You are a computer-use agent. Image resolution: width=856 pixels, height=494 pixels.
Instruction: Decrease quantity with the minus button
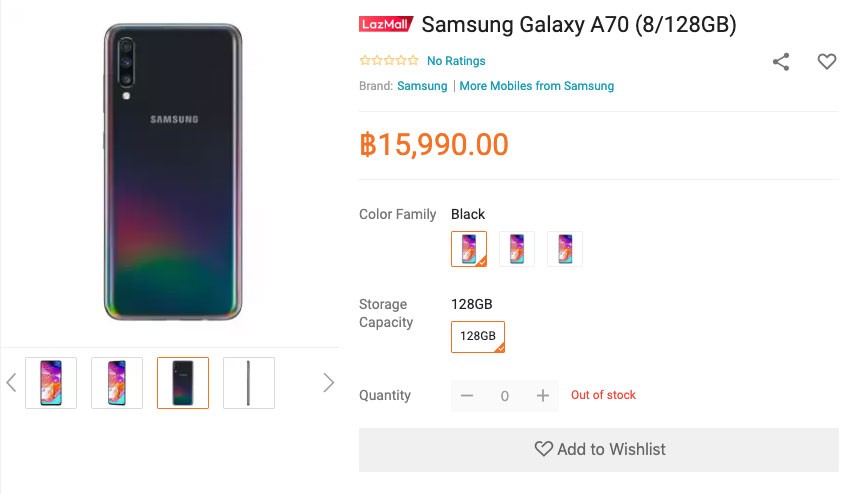tap(467, 396)
